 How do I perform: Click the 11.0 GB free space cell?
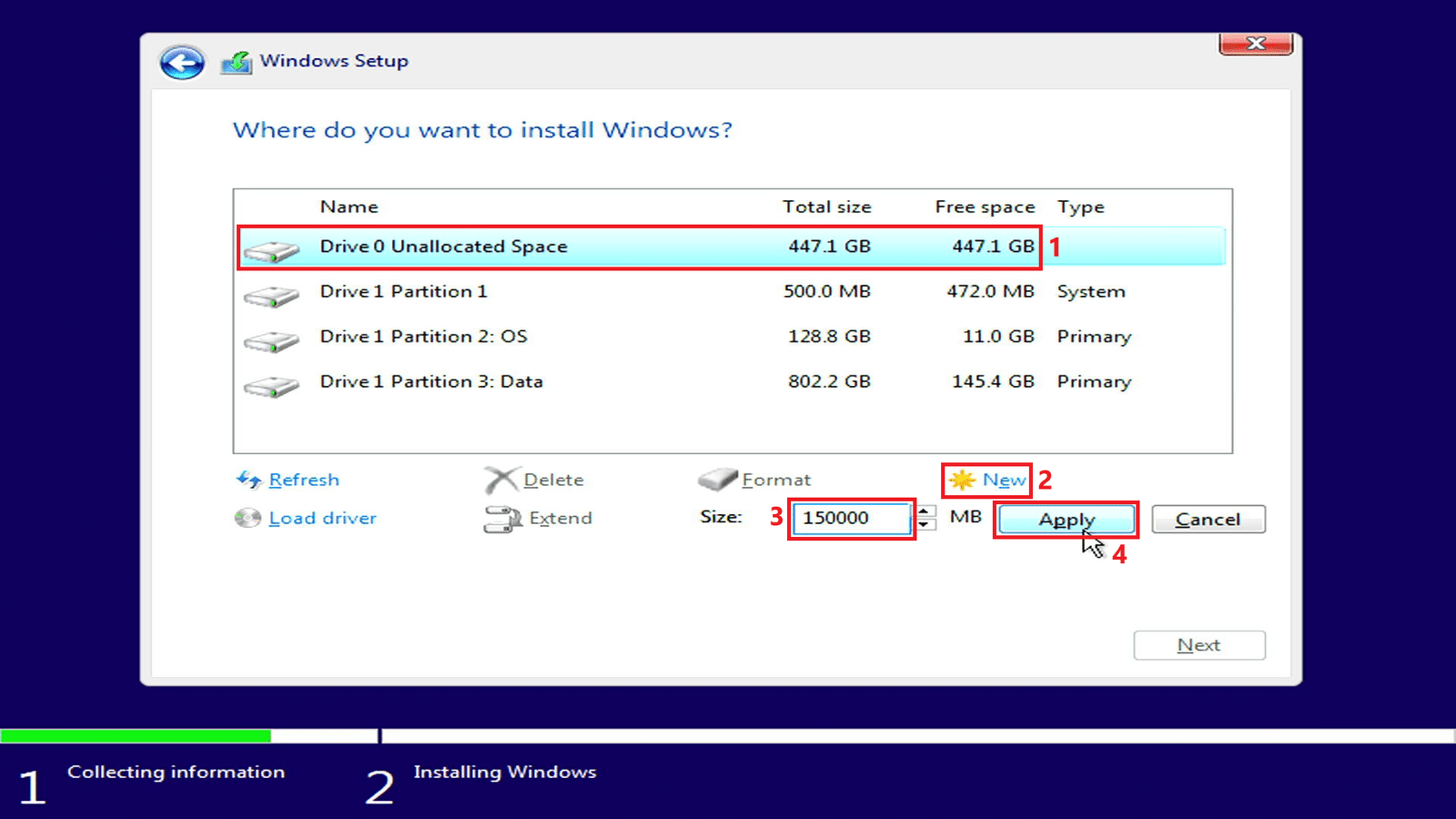(x=998, y=337)
